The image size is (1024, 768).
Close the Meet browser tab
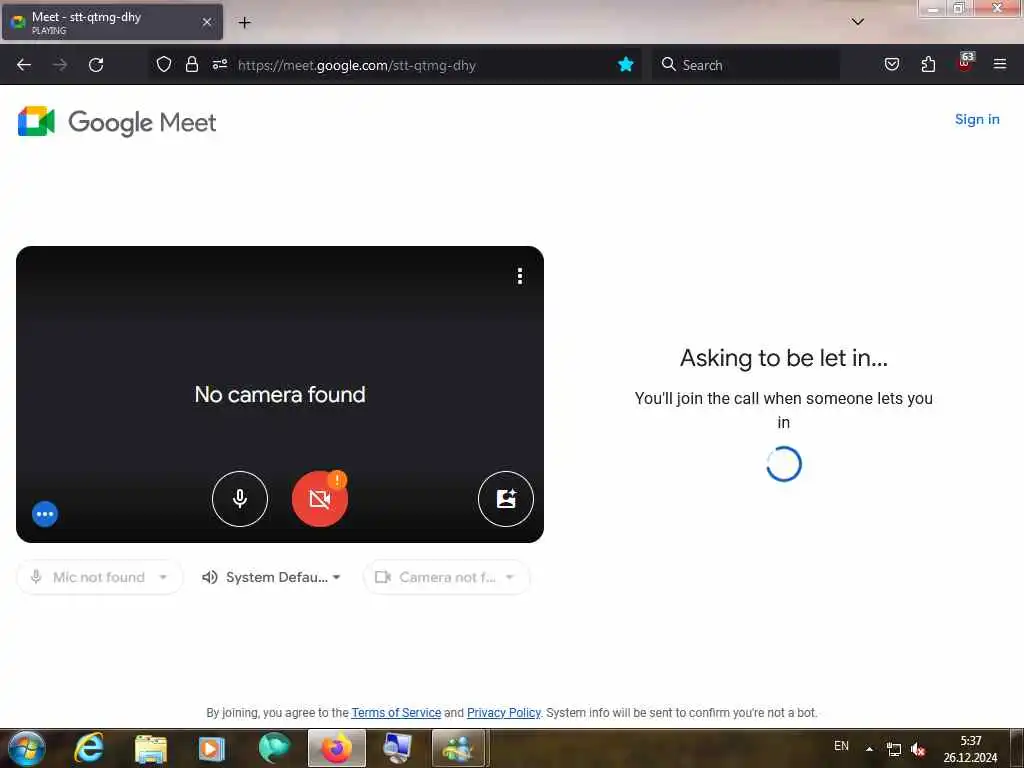pos(207,22)
